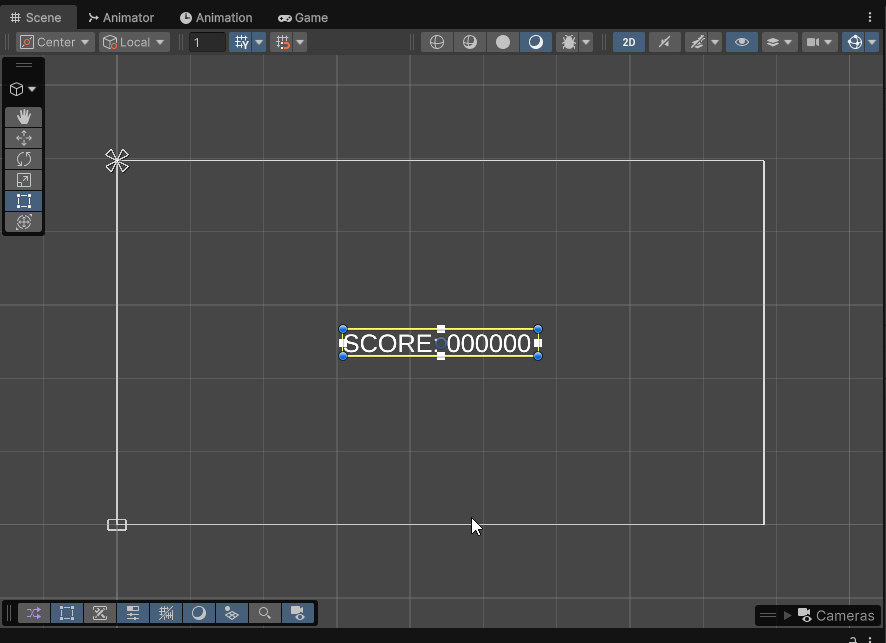886x643 pixels.
Task: Select Wireframe draw mode
Action: pos(437,42)
